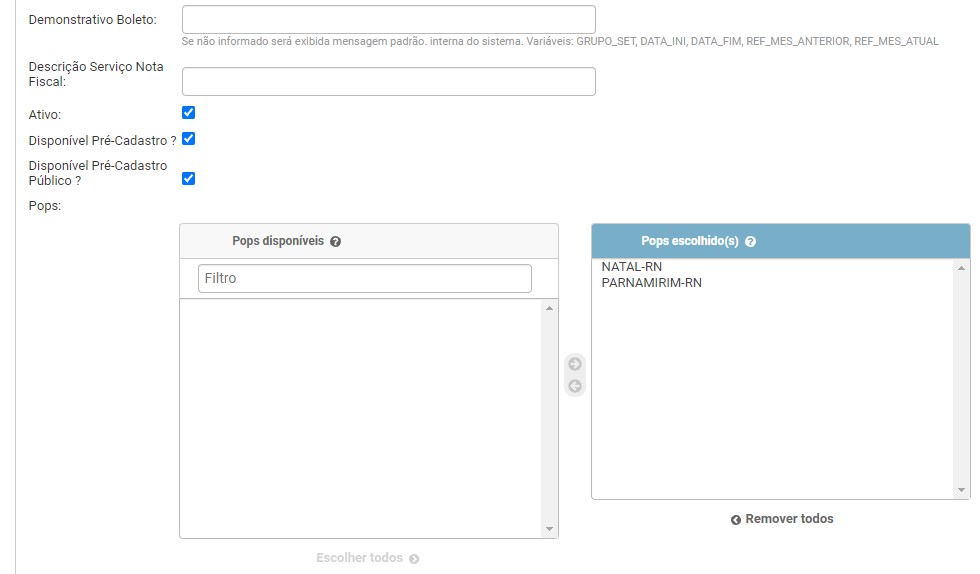The image size is (980, 574).
Task: Click the right arrow move icon
Action: pos(575,364)
